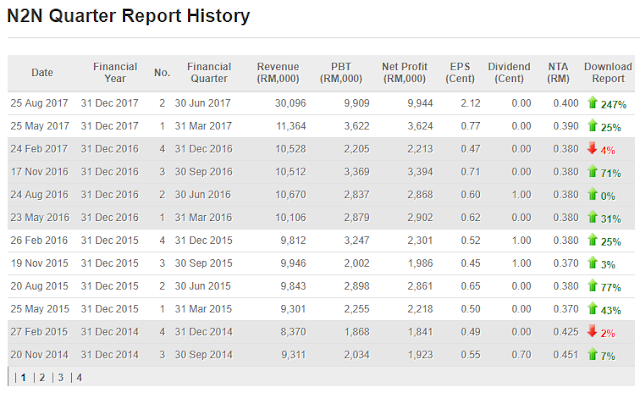Click the Revenue (RM,000) column header
The image size is (640, 393).
point(278,73)
